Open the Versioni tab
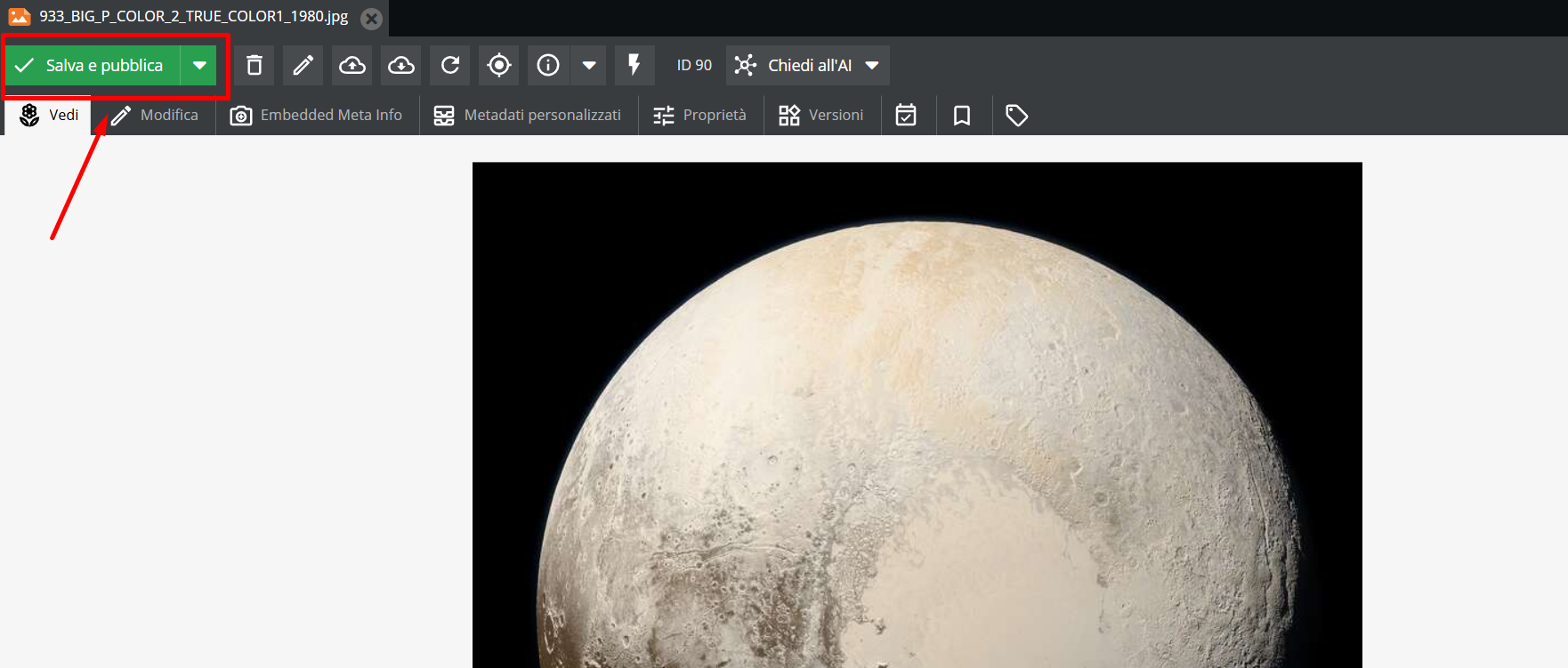1568x668 pixels. [x=821, y=116]
